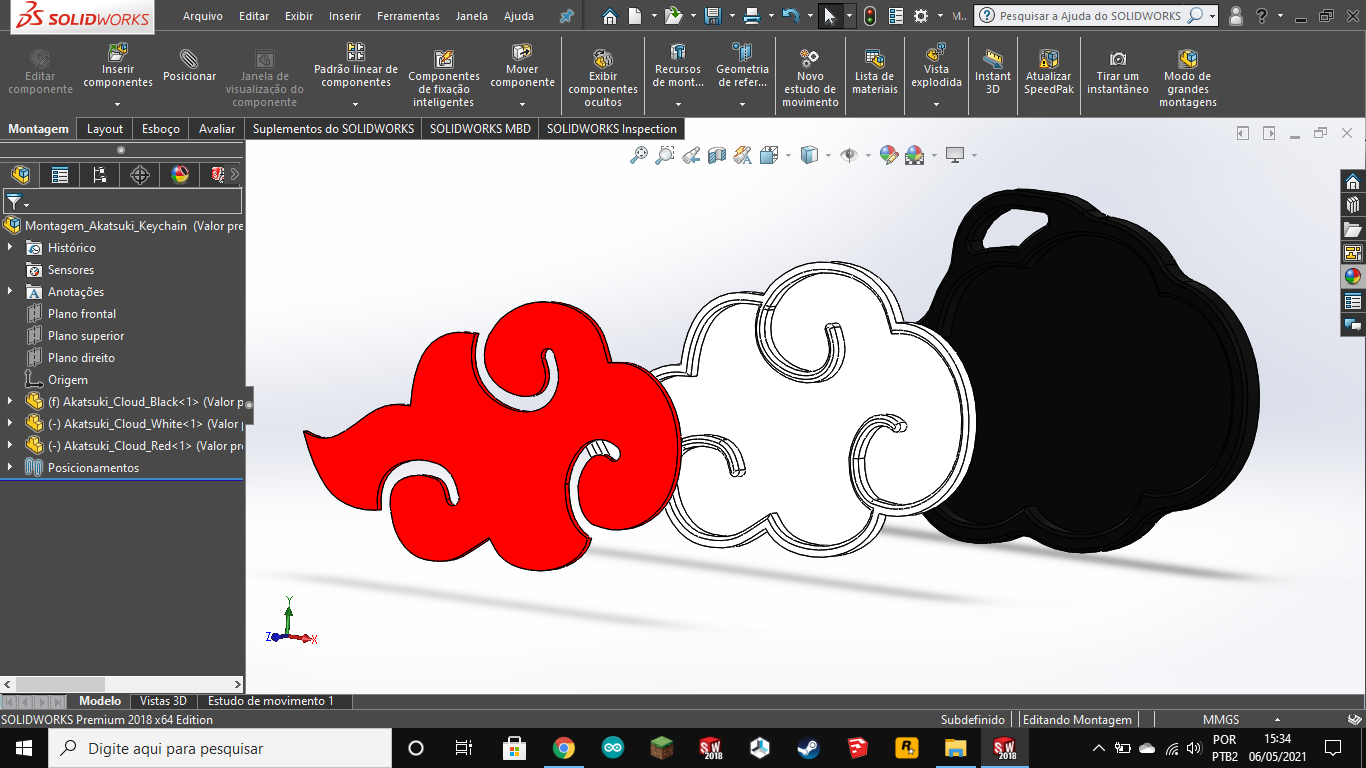Expand Akatsuki_Cloud_Black component node
The height and width of the screenshot is (768, 1366).
coord(10,401)
